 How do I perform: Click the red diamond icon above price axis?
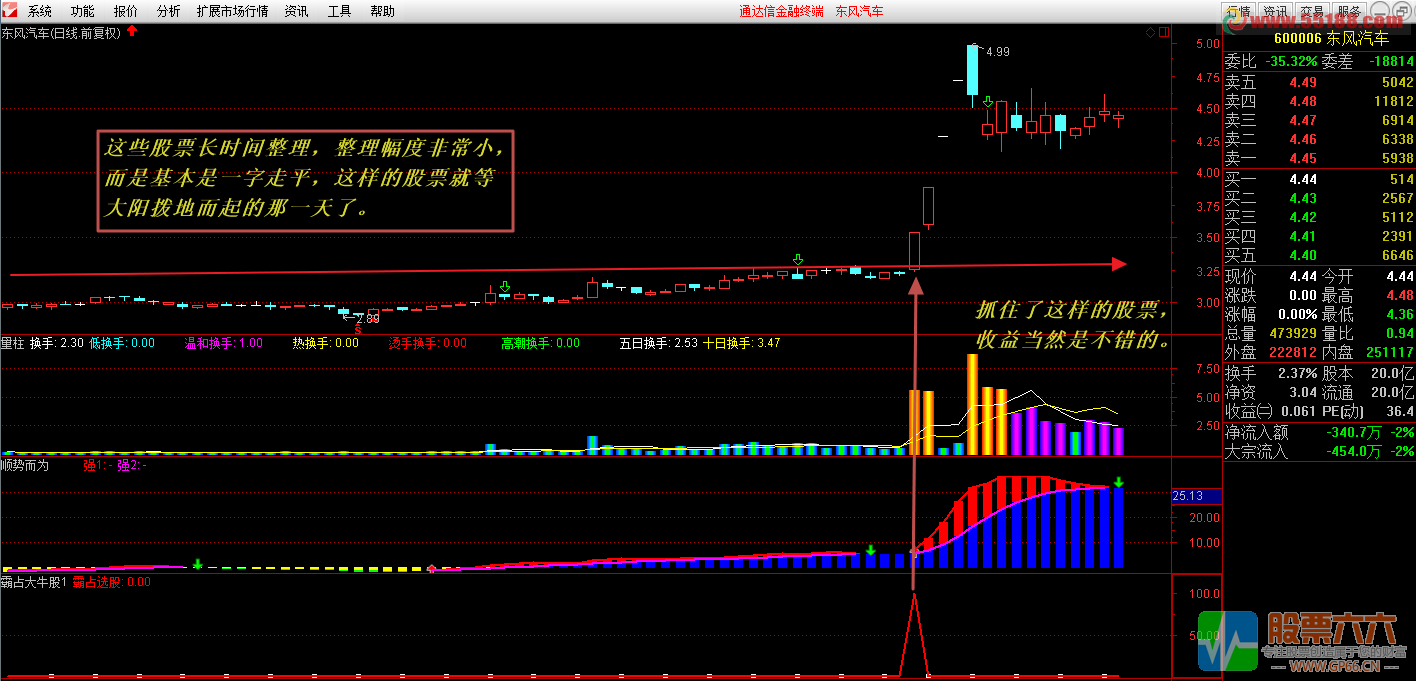tap(1150, 32)
